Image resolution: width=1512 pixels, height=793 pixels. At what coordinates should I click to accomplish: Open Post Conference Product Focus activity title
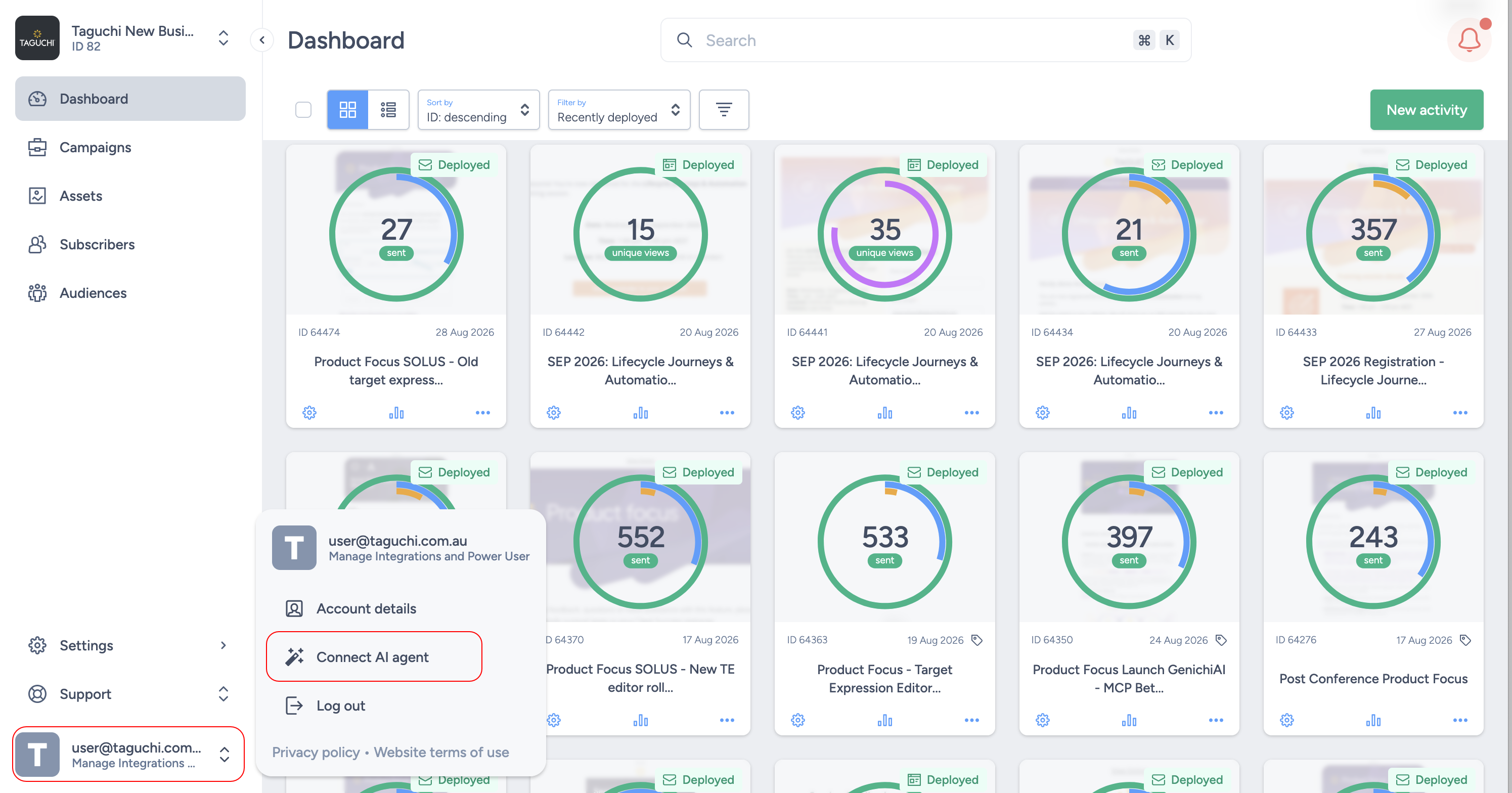pyautogui.click(x=1373, y=679)
